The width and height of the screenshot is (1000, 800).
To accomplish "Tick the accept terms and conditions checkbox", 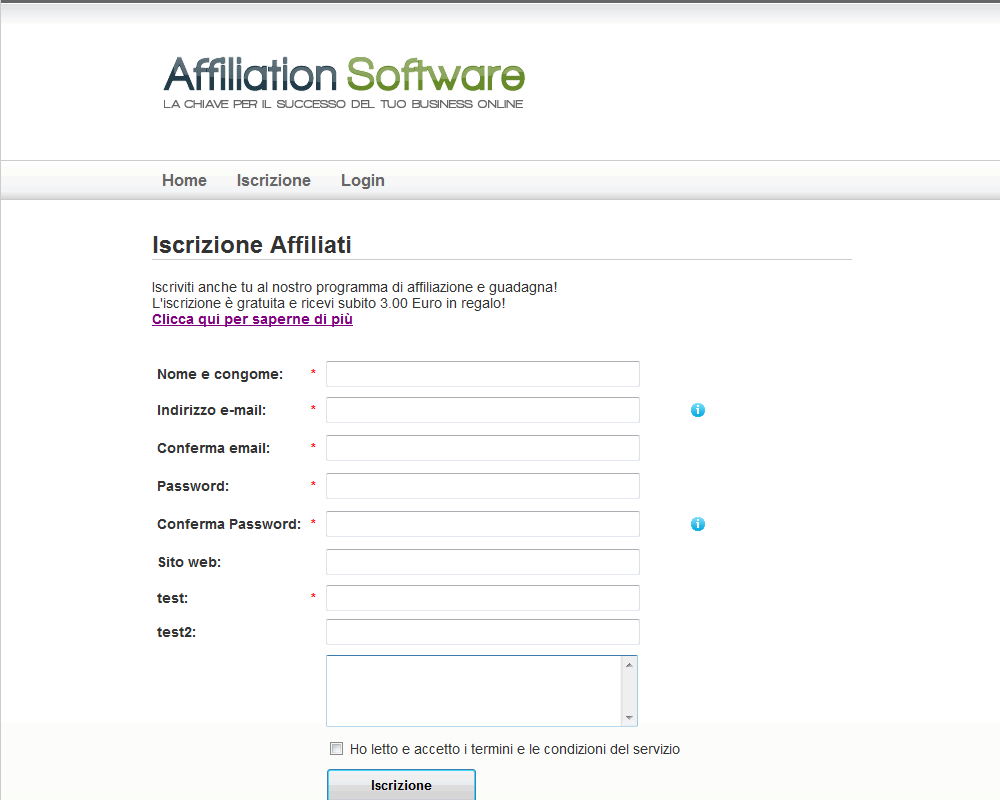I will click(336, 748).
